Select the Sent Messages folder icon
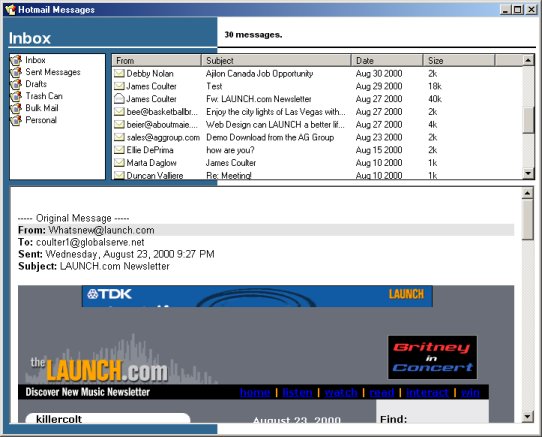Screen dimensions: 542x437 click(x=16, y=73)
